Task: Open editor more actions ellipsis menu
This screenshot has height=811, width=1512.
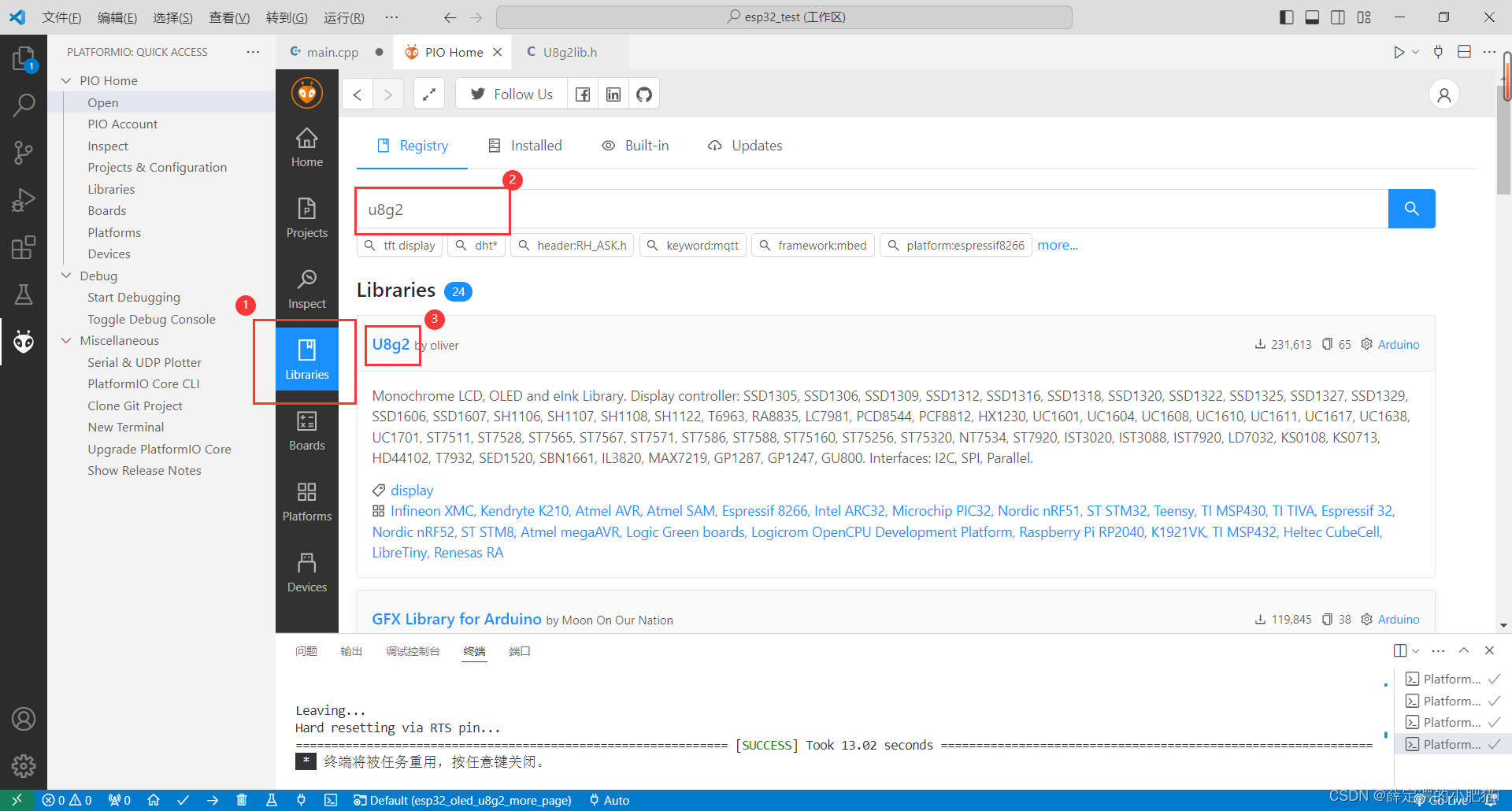Action: (1489, 52)
